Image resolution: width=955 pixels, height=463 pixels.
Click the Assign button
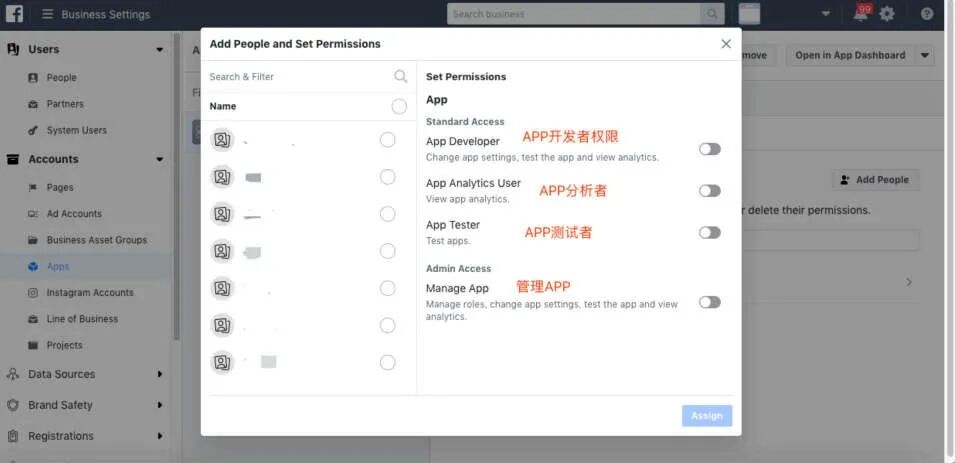pyautogui.click(x=707, y=415)
